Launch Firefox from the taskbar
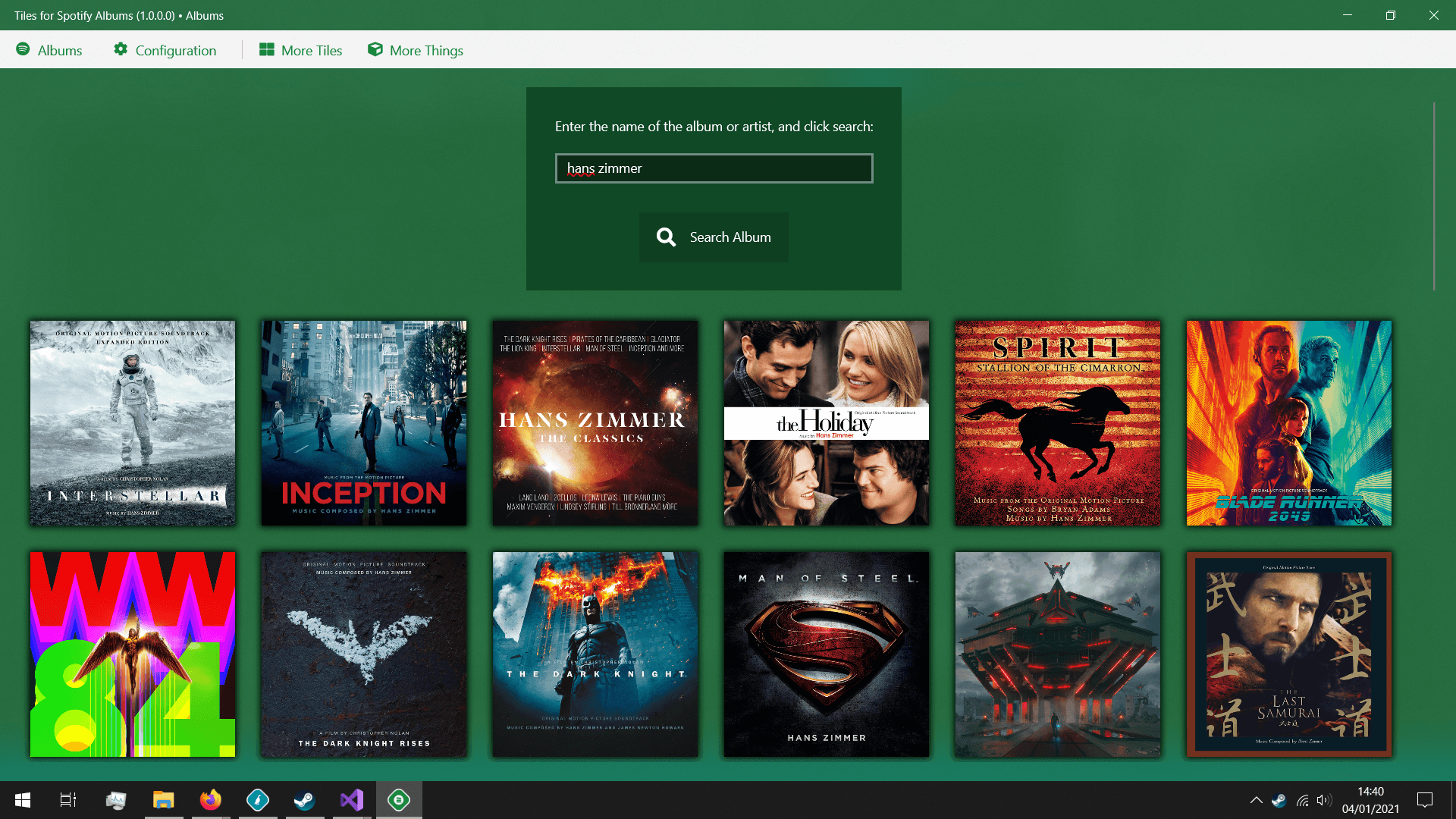This screenshot has width=1456, height=819. 211,799
